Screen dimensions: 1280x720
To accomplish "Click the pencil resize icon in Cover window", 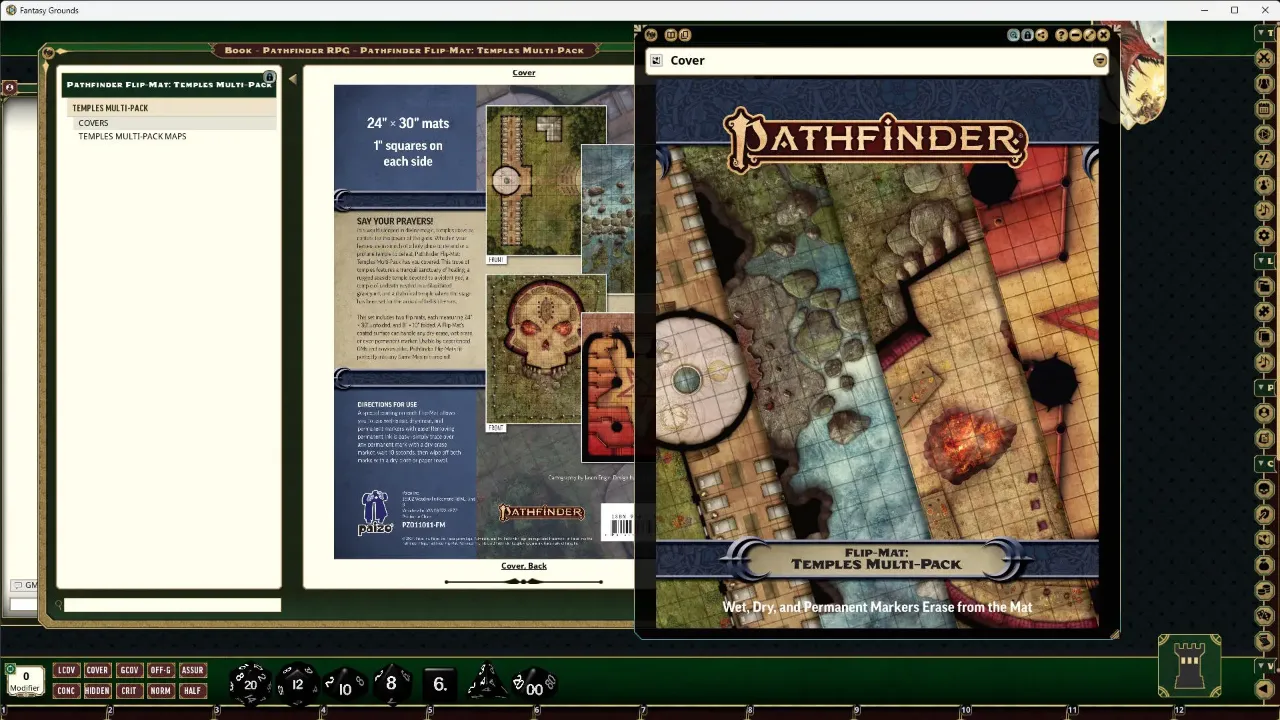I will [x=1089, y=35].
